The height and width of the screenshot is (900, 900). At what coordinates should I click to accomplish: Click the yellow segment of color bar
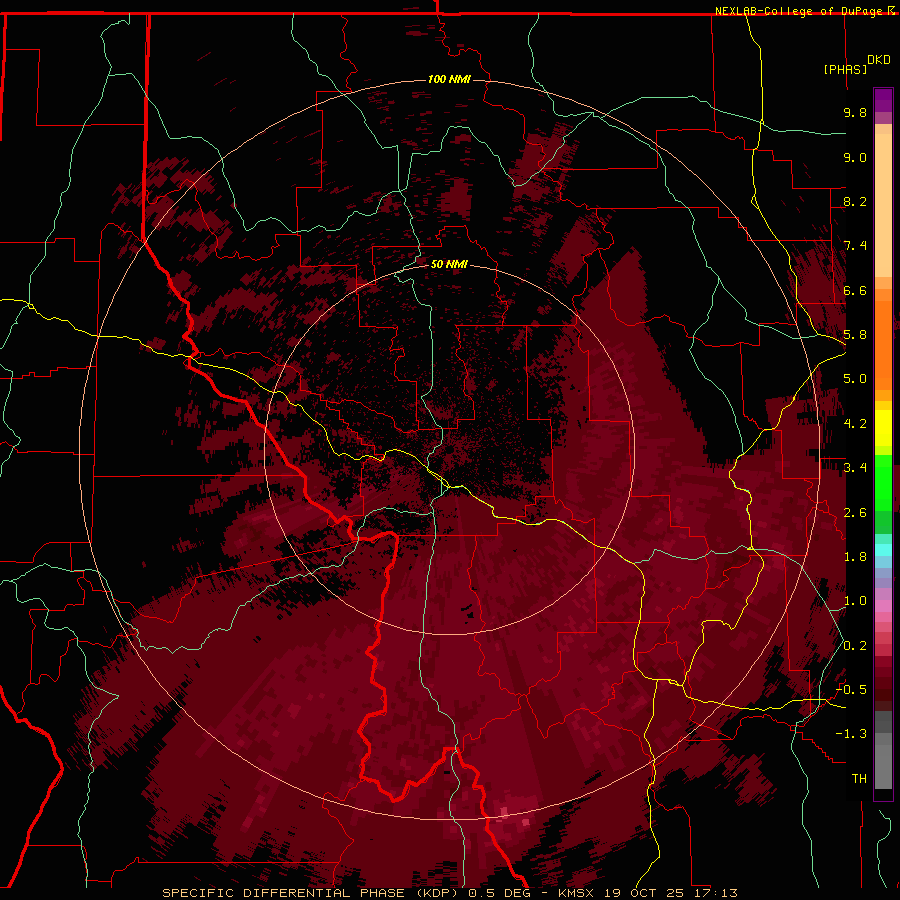[x=883, y=428]
